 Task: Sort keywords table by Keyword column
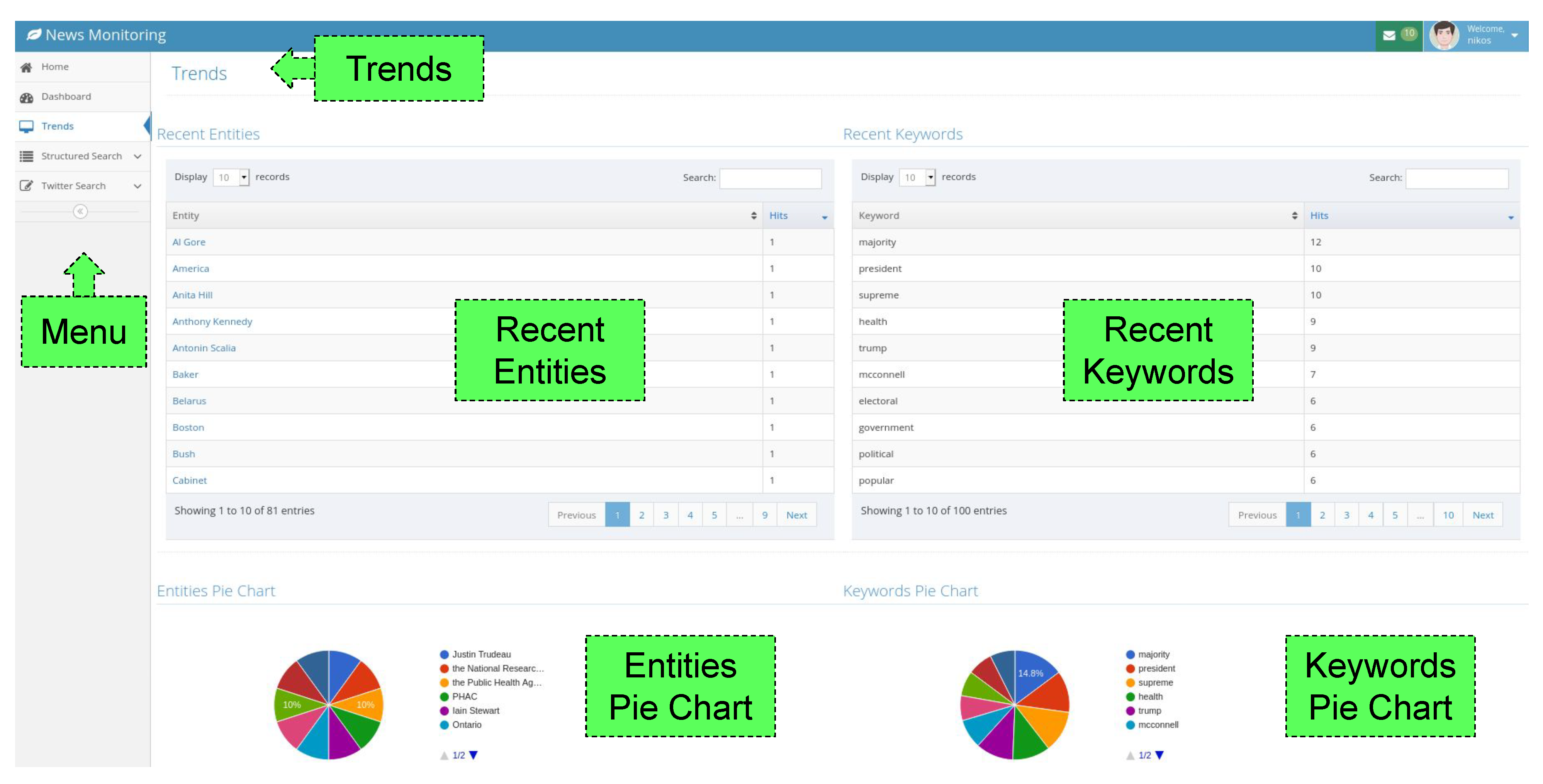(1078, 216)
